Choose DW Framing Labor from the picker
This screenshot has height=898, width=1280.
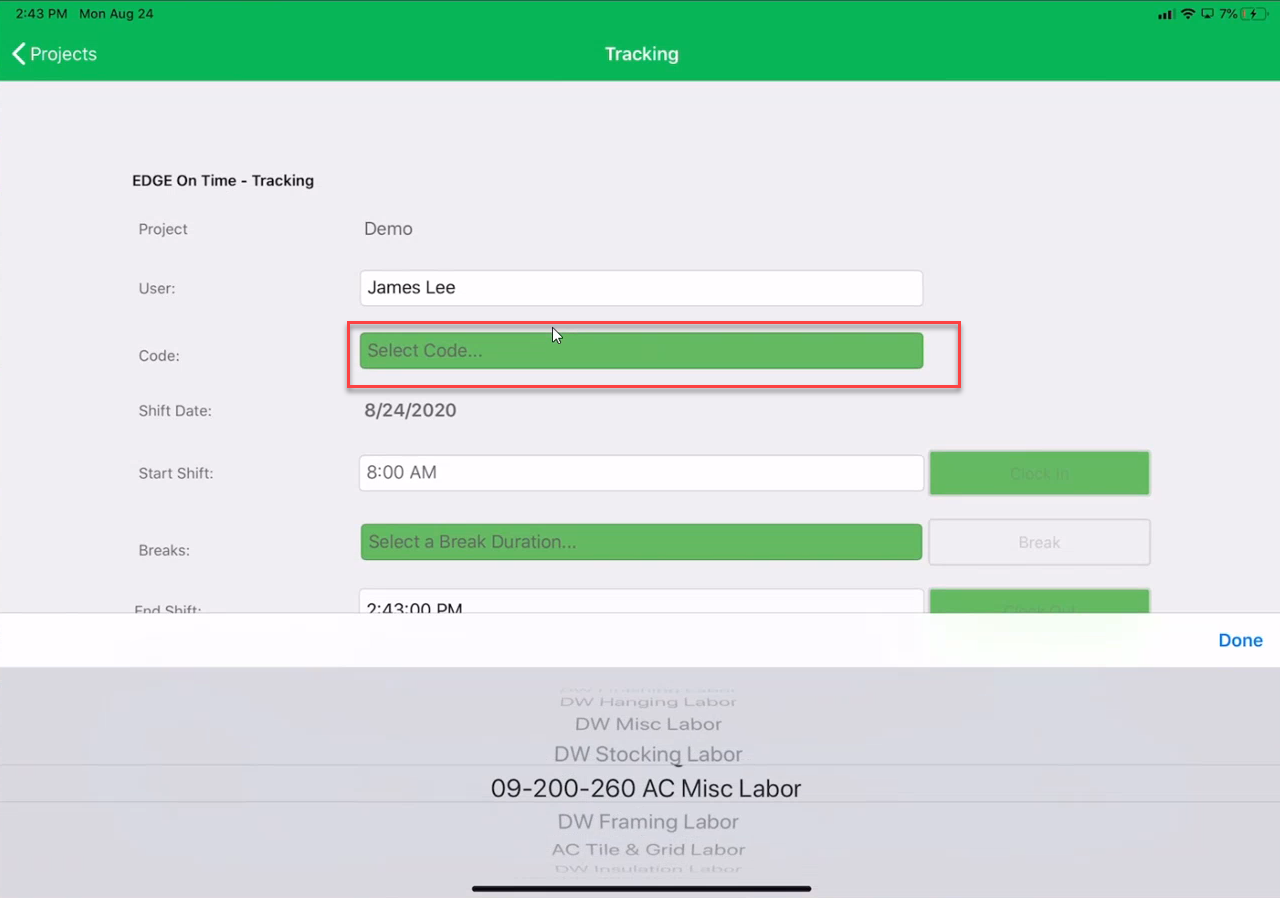(648, 822)
